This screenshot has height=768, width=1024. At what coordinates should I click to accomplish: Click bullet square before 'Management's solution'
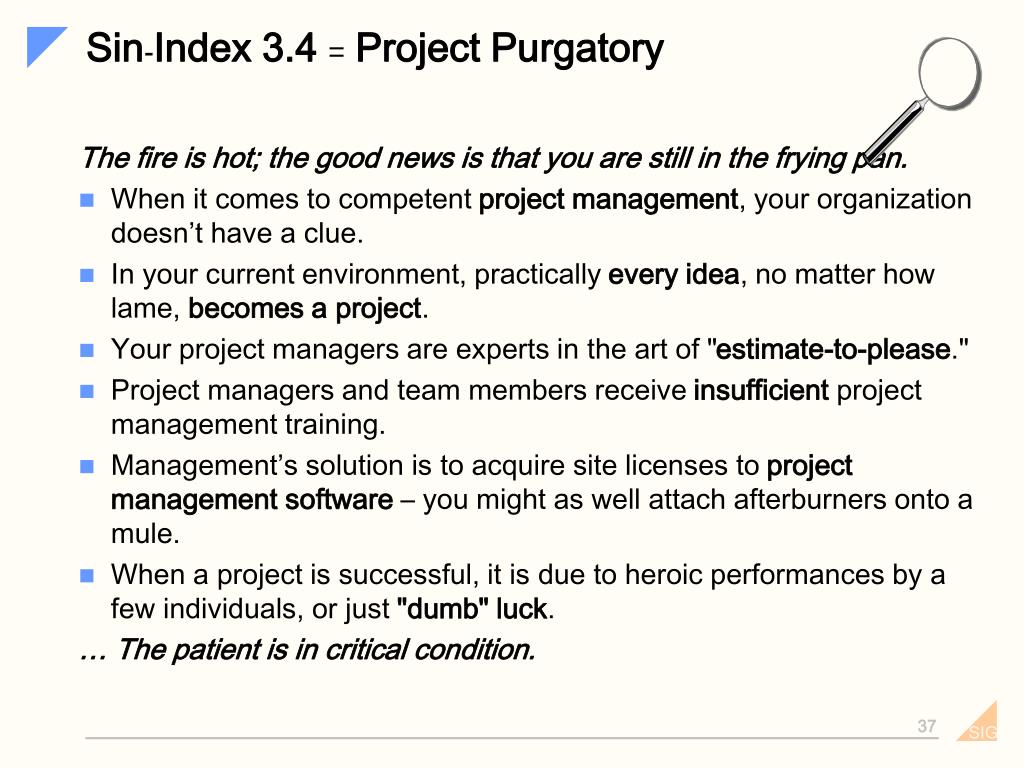(87, 466)
